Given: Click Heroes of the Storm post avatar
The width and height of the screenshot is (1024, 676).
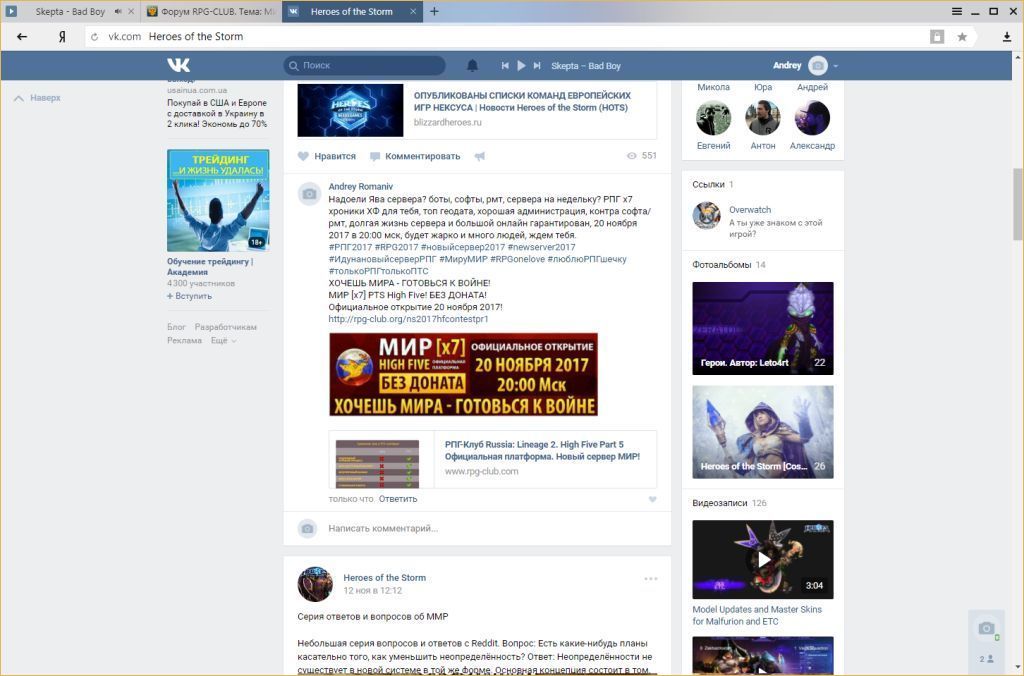Looking at the screenshot, I should [x=315, y=584].
